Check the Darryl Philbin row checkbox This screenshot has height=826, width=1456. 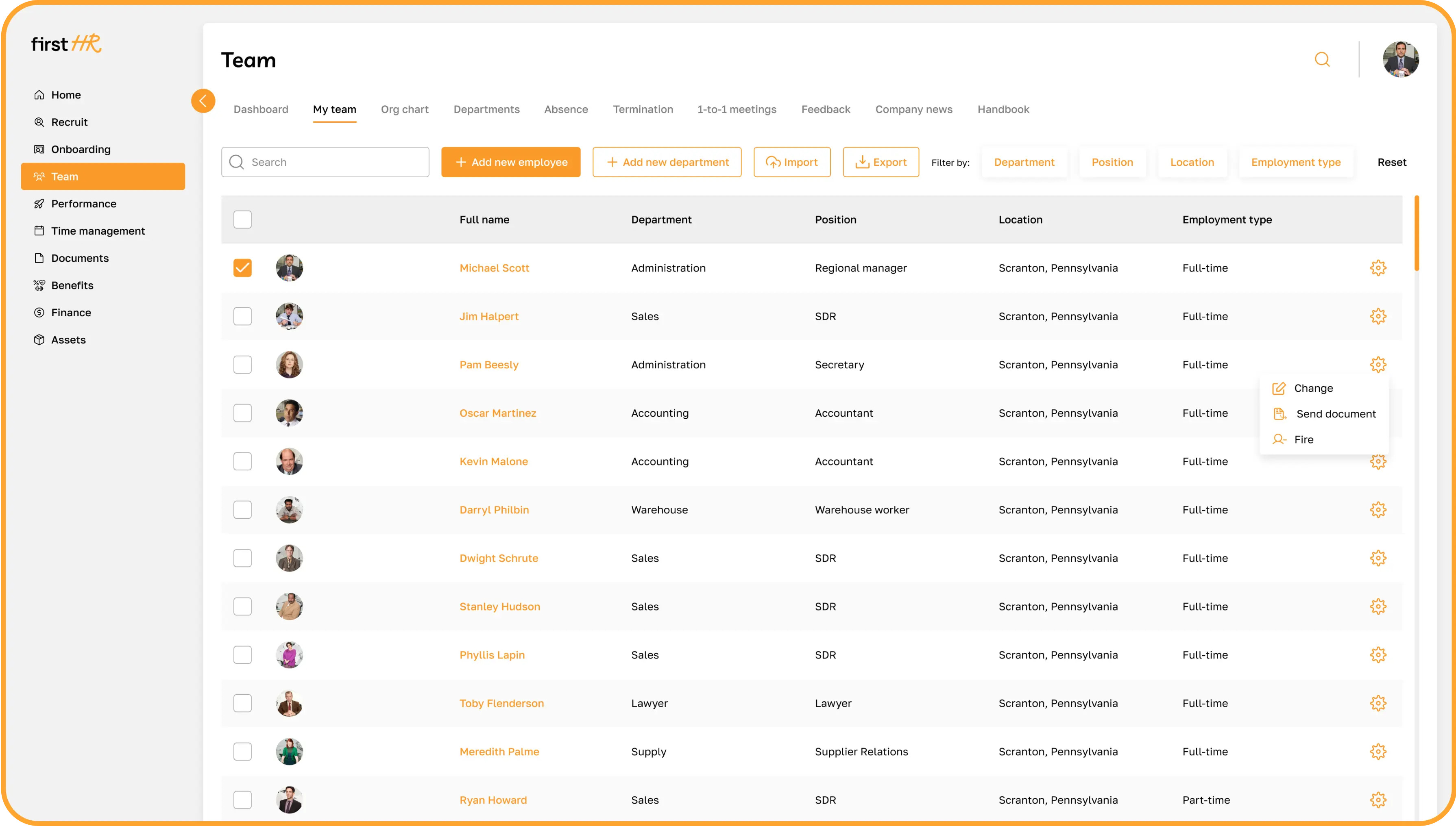242,509
